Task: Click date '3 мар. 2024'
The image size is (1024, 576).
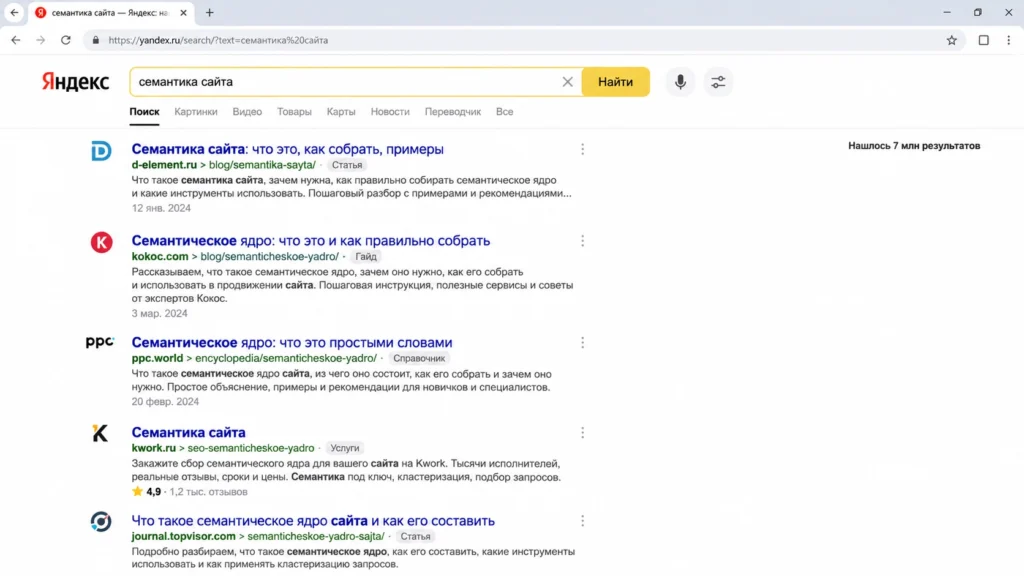Action: tap(159, 313)
